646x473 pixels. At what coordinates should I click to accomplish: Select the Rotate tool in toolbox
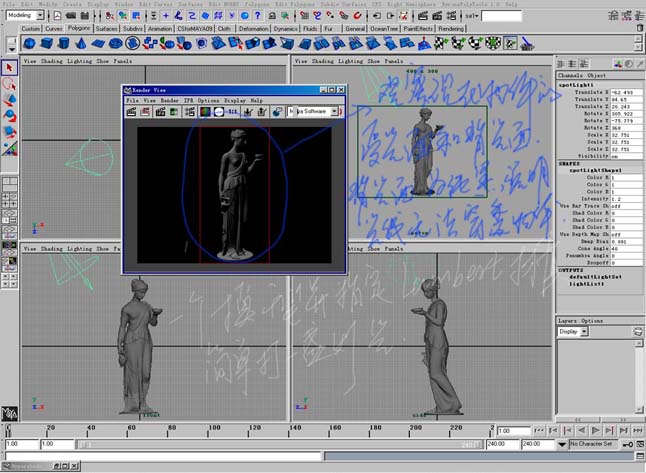9,116
